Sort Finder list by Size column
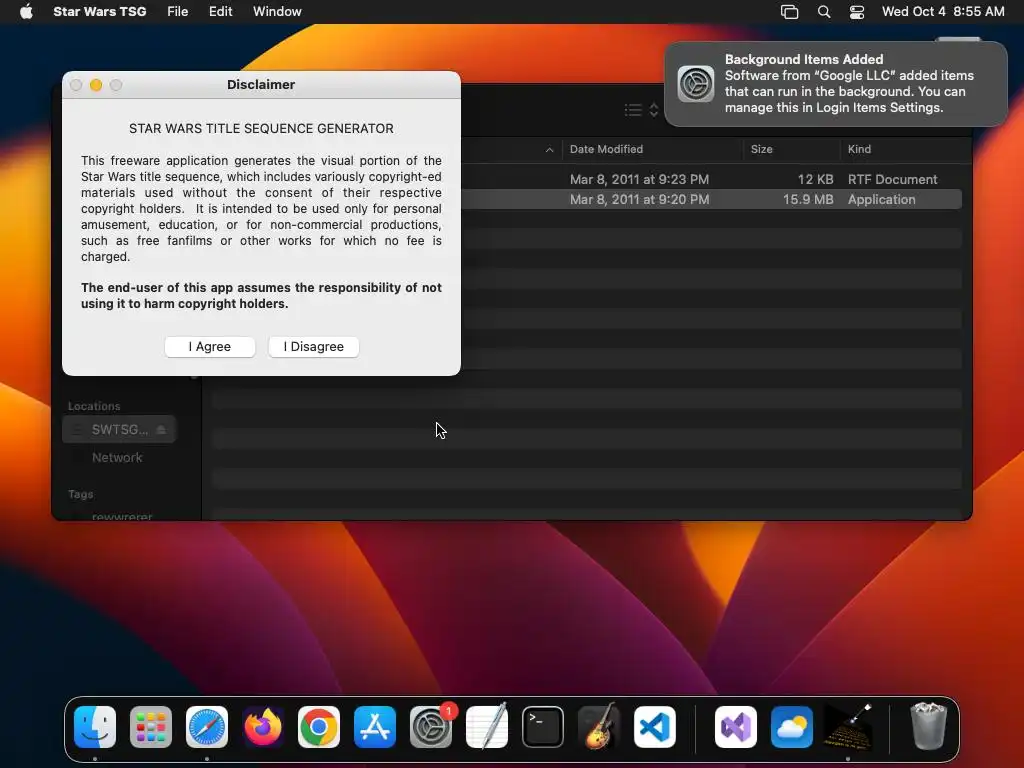Screen dimensions: 1024x768 (x=761, y=150)
